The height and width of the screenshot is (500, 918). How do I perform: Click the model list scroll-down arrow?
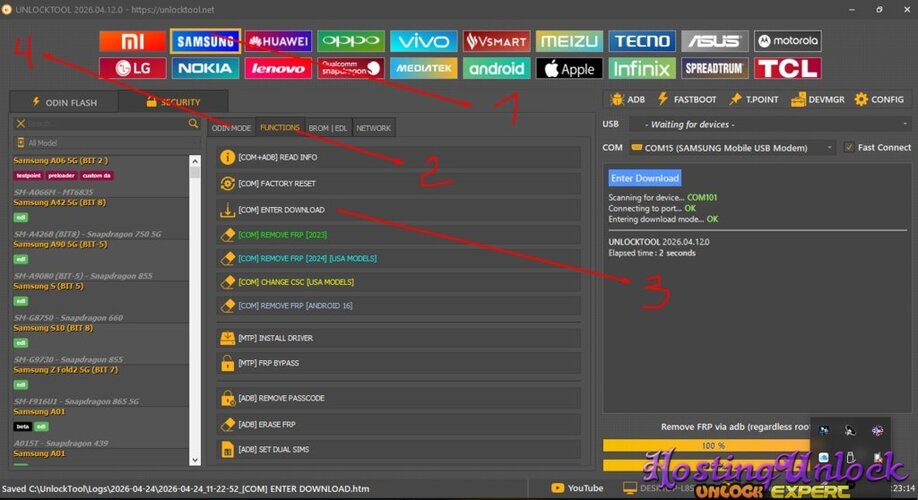[195, 460]
